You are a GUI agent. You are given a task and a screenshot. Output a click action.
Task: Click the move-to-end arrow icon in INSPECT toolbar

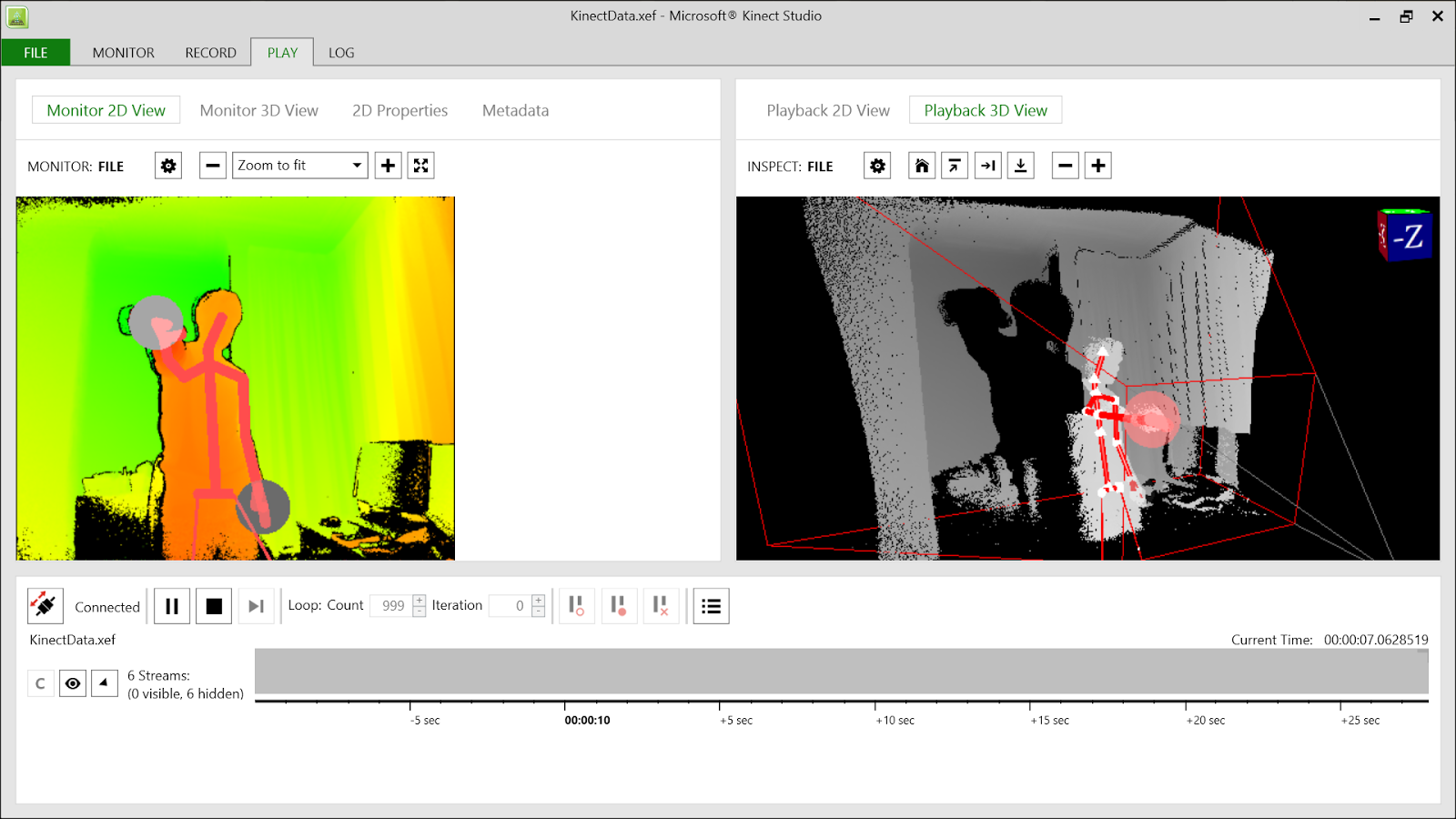[x=987, y=165]
